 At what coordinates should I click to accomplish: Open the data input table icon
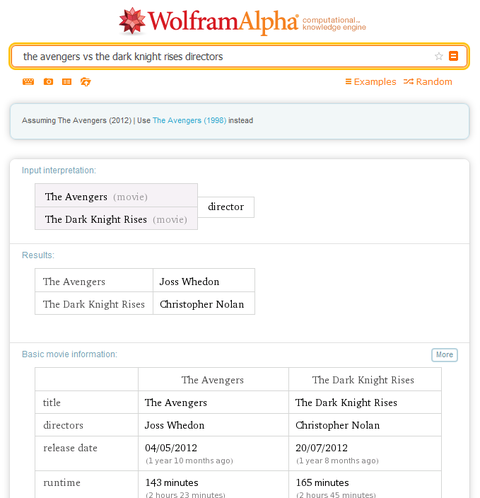pyautogui.click(x=67, y=82)
